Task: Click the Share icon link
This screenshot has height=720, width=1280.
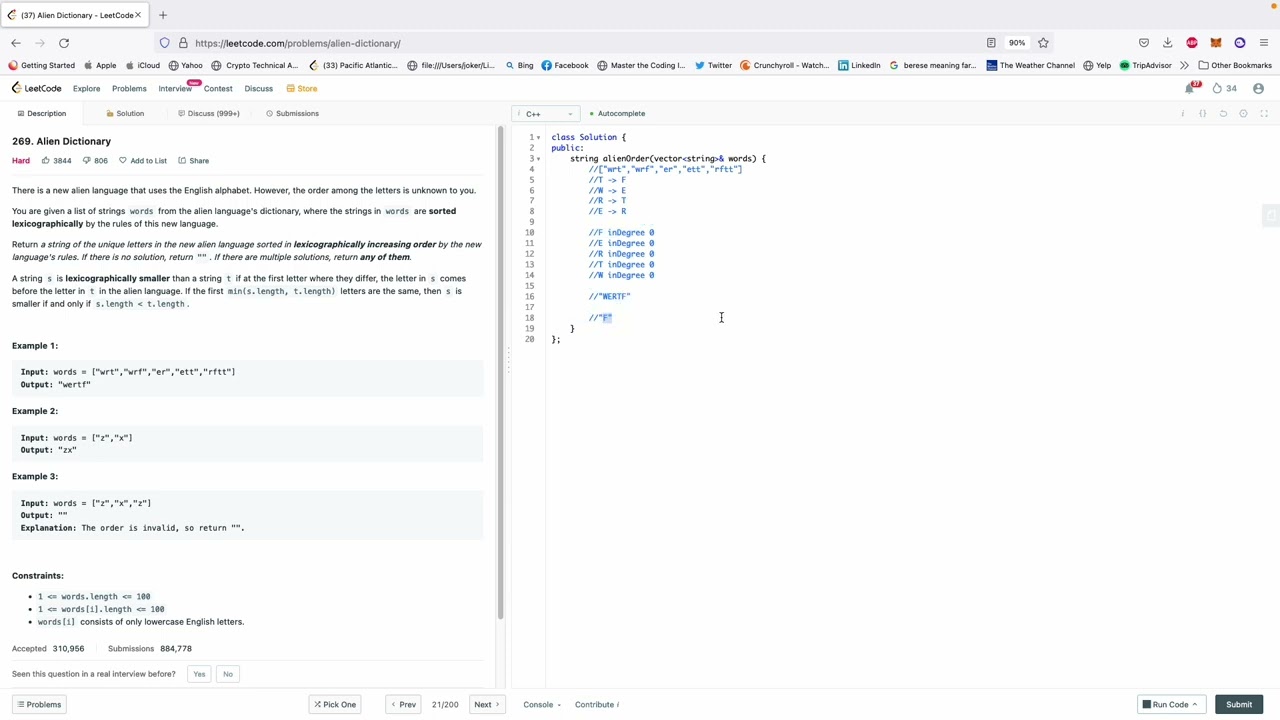Action: (x=193, y=160)
